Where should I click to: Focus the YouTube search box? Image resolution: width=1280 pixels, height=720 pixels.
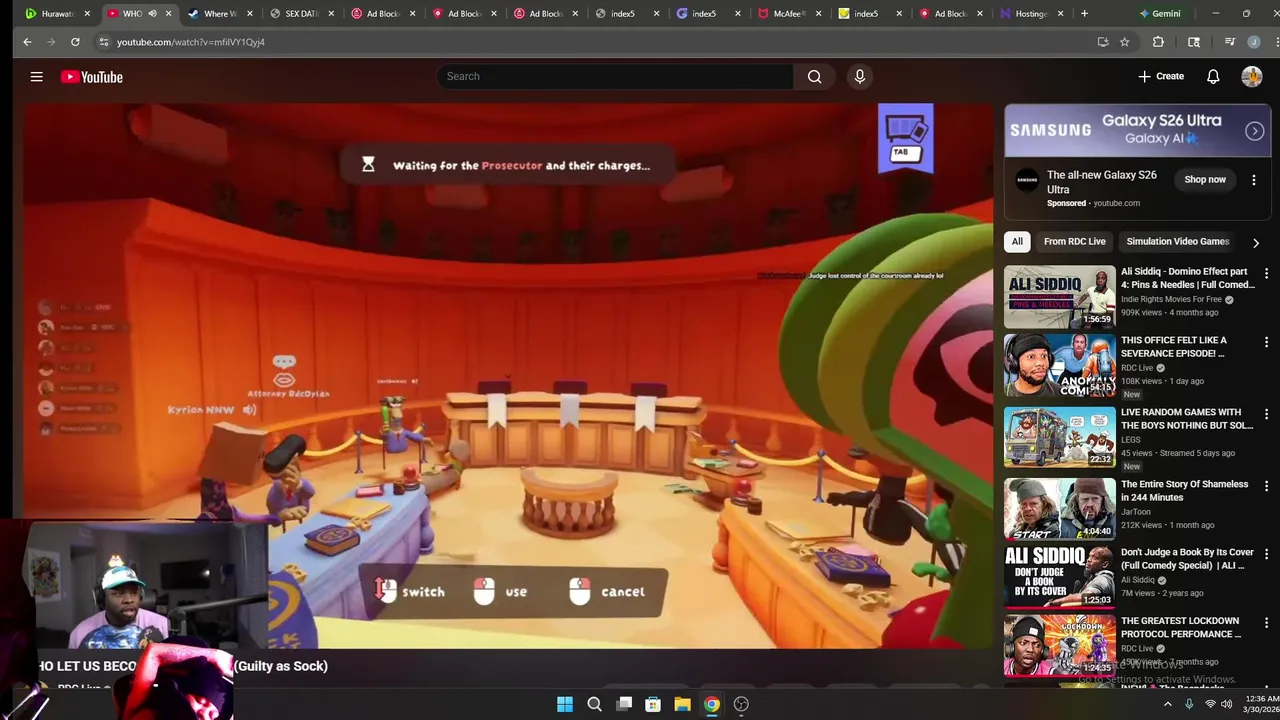click(615, 76)
